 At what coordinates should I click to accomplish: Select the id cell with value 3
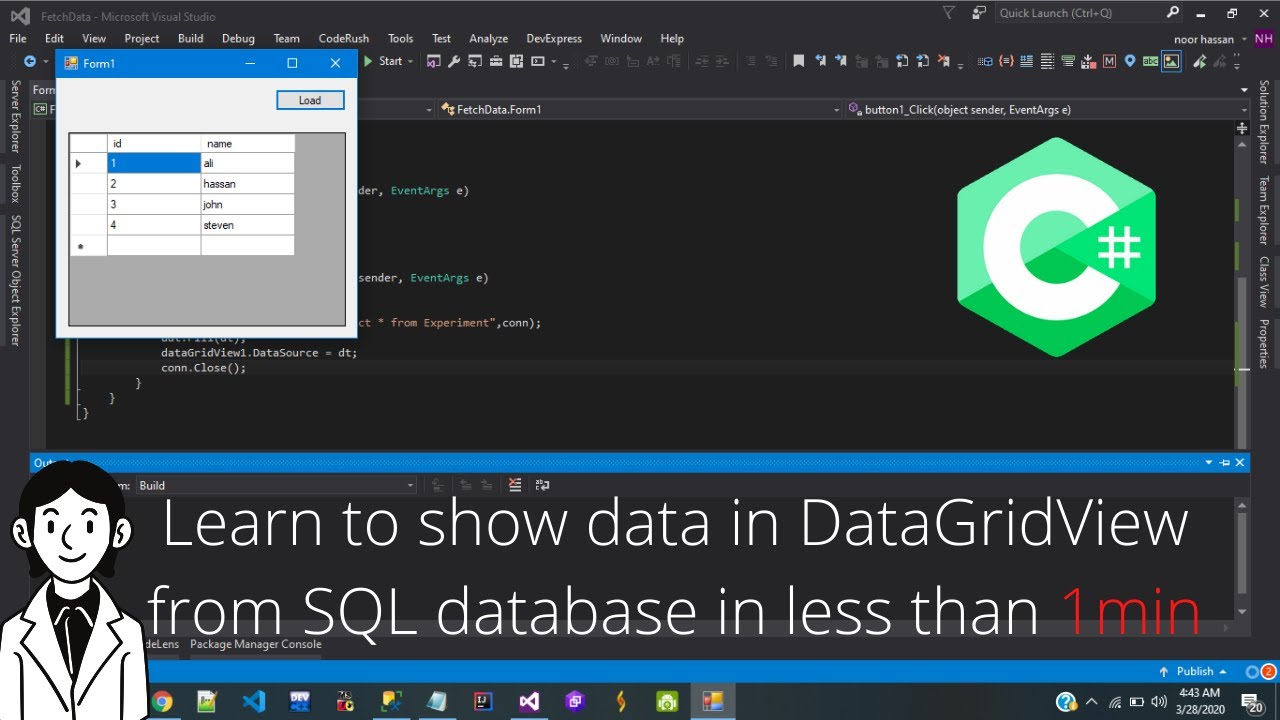pyautogui.click(x=154, y=204)
